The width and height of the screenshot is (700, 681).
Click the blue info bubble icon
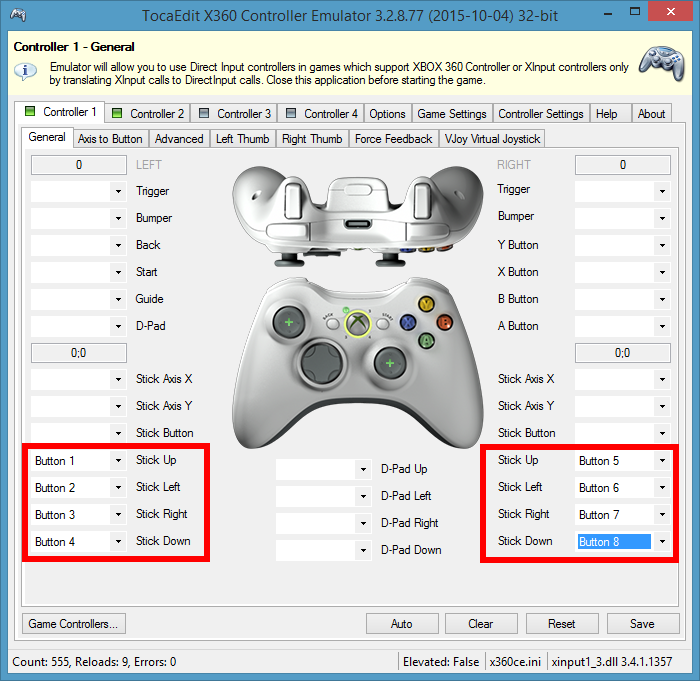click(x=25, y=71)
